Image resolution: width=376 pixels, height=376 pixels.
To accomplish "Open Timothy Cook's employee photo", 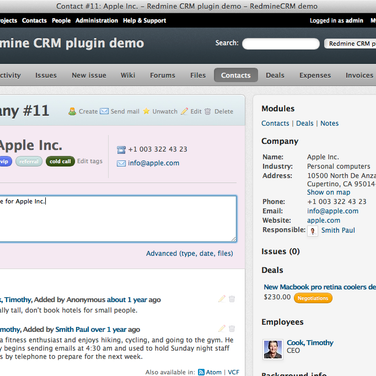I will [273, 349].
